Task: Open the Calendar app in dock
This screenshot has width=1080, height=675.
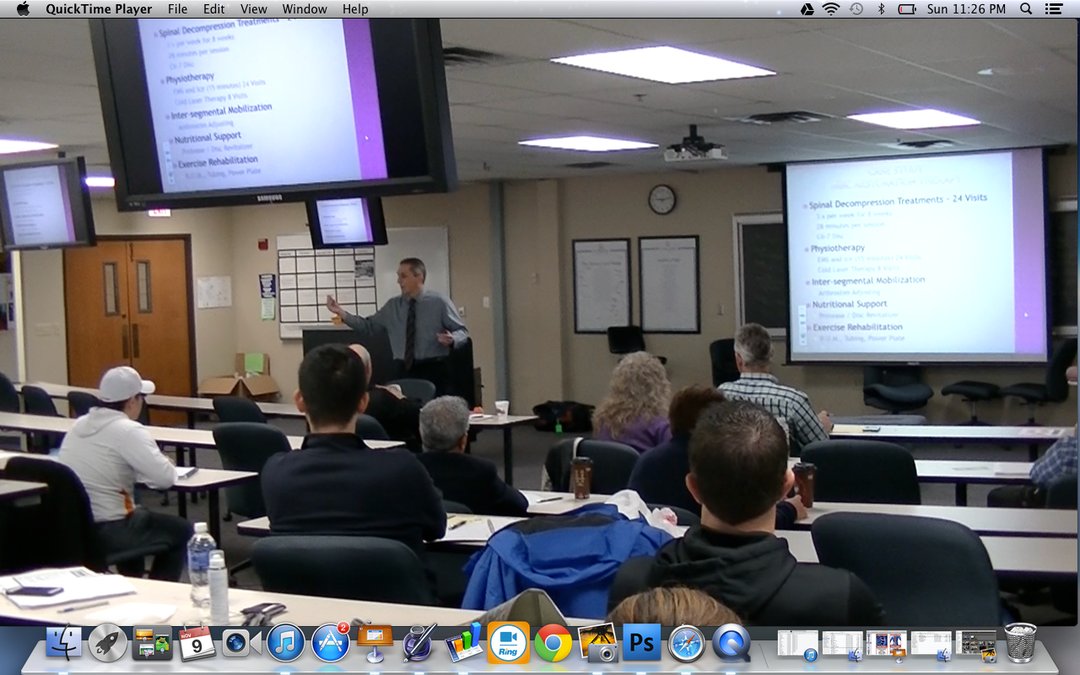Action: click(x=197, y=643)
